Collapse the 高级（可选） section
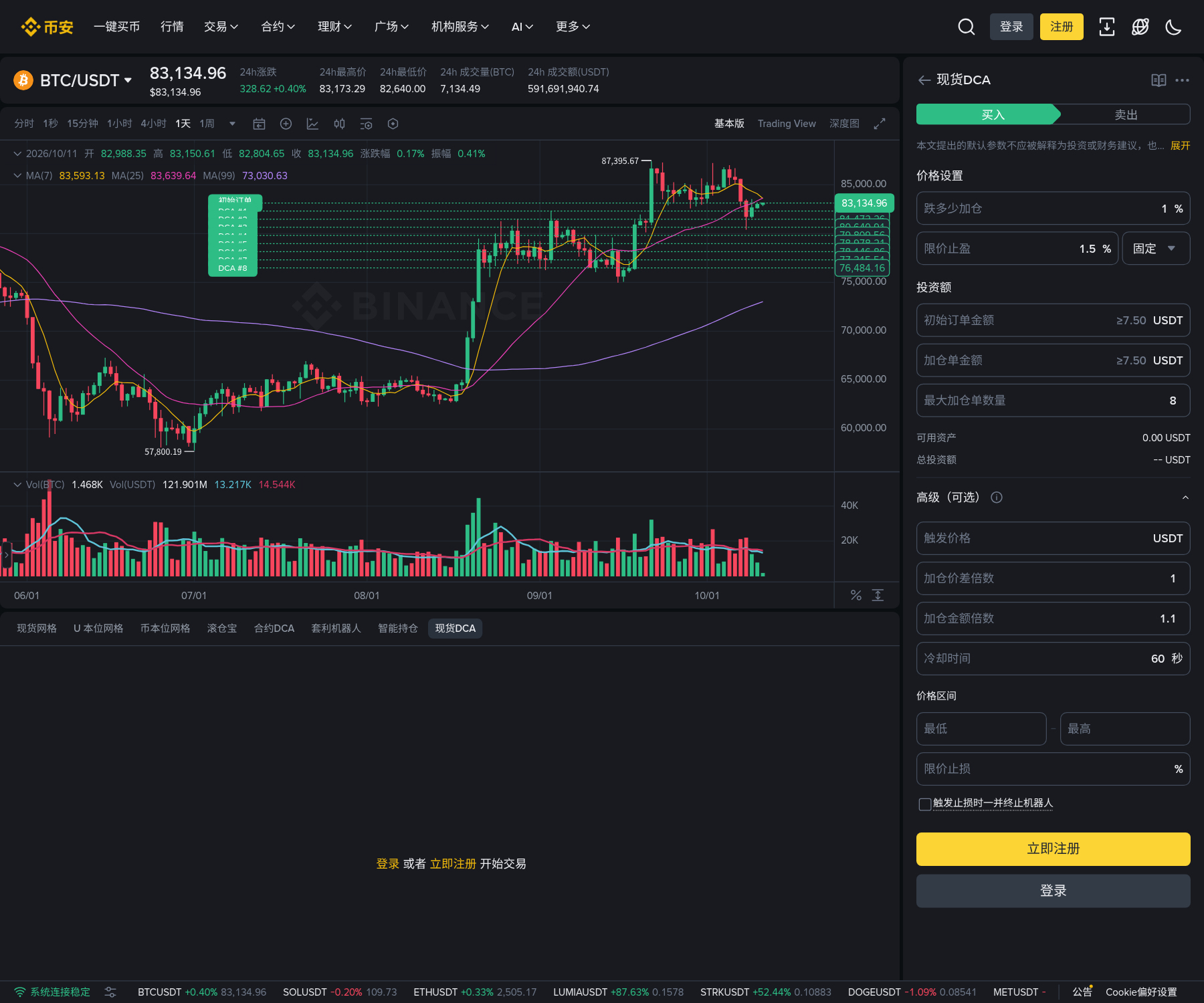 (1185, 497)
